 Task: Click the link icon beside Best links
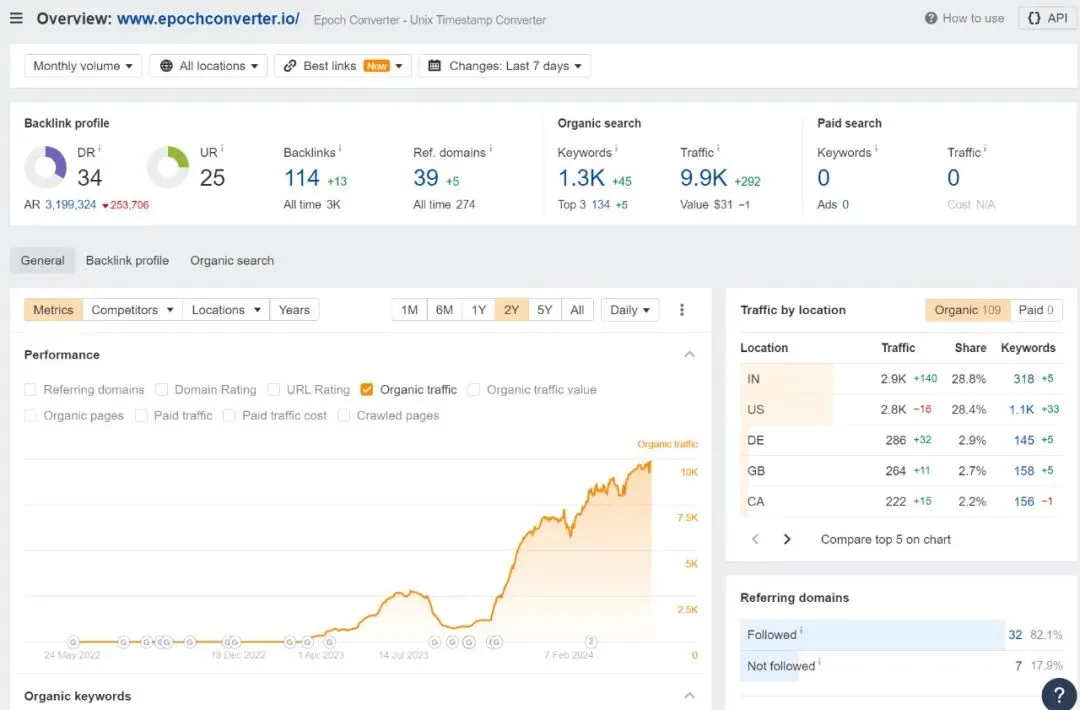(290, 66)
